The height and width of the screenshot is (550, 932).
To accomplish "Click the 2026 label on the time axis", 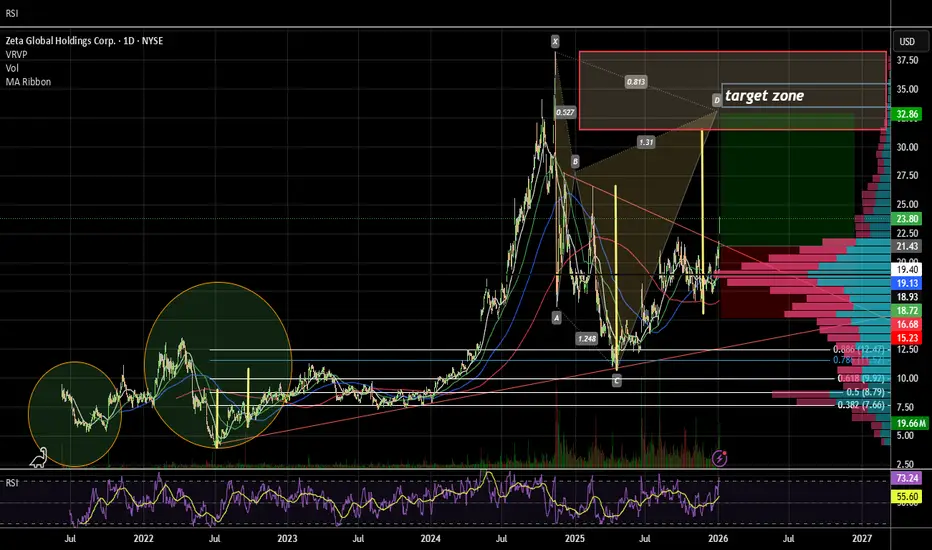I will (718, 539).
